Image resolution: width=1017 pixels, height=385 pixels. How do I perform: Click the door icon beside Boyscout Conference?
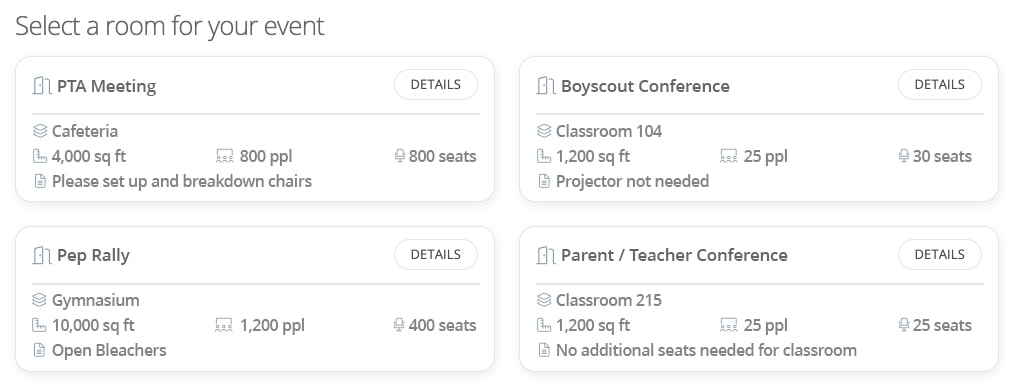click(545, 86)
